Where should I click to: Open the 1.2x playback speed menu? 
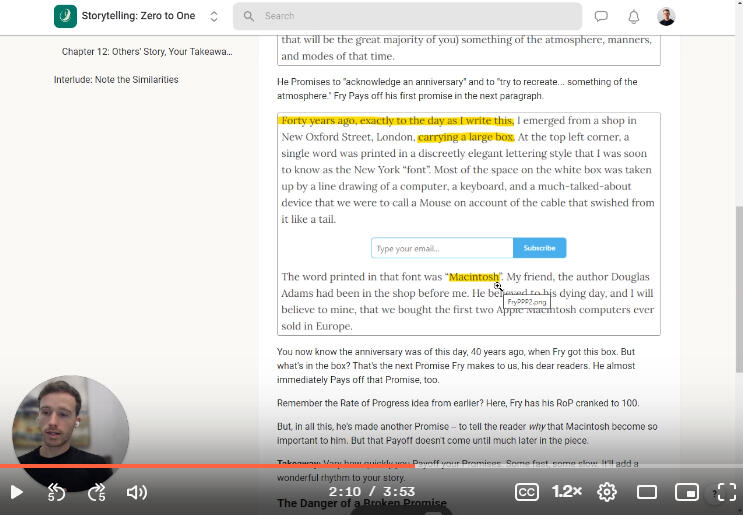[x=567, y=492]
